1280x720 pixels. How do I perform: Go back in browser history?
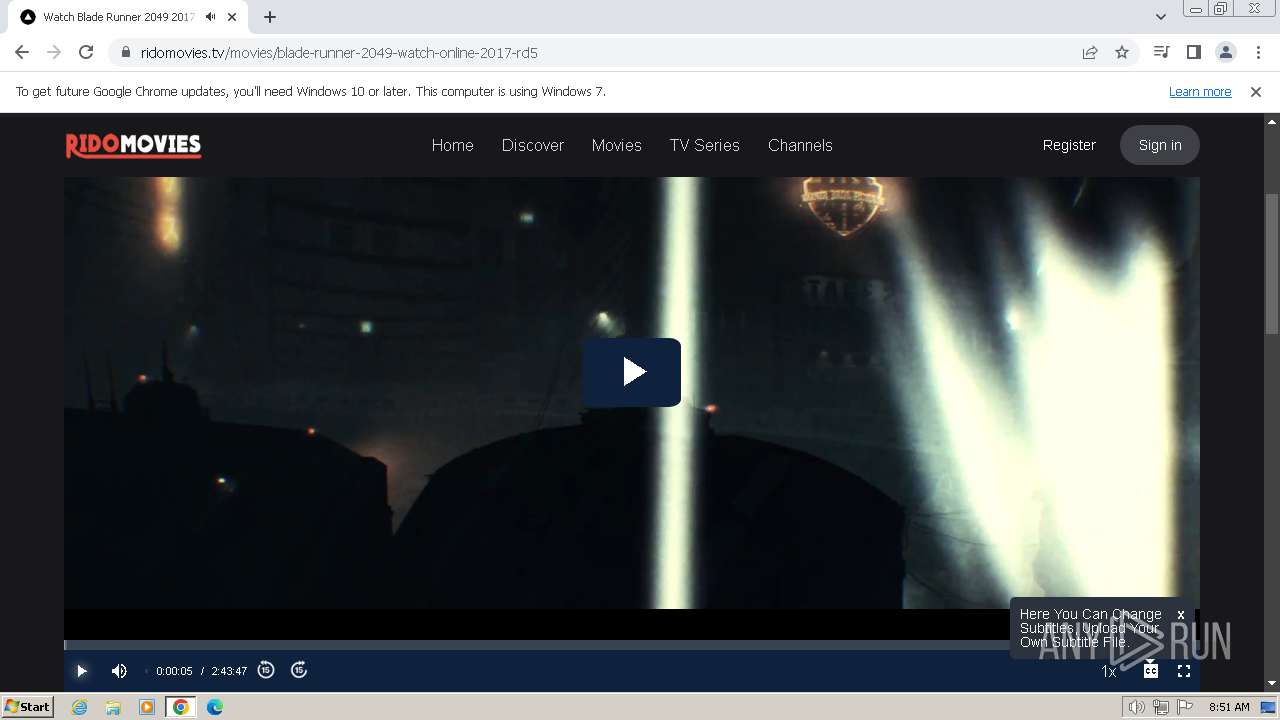coord(22,52)
